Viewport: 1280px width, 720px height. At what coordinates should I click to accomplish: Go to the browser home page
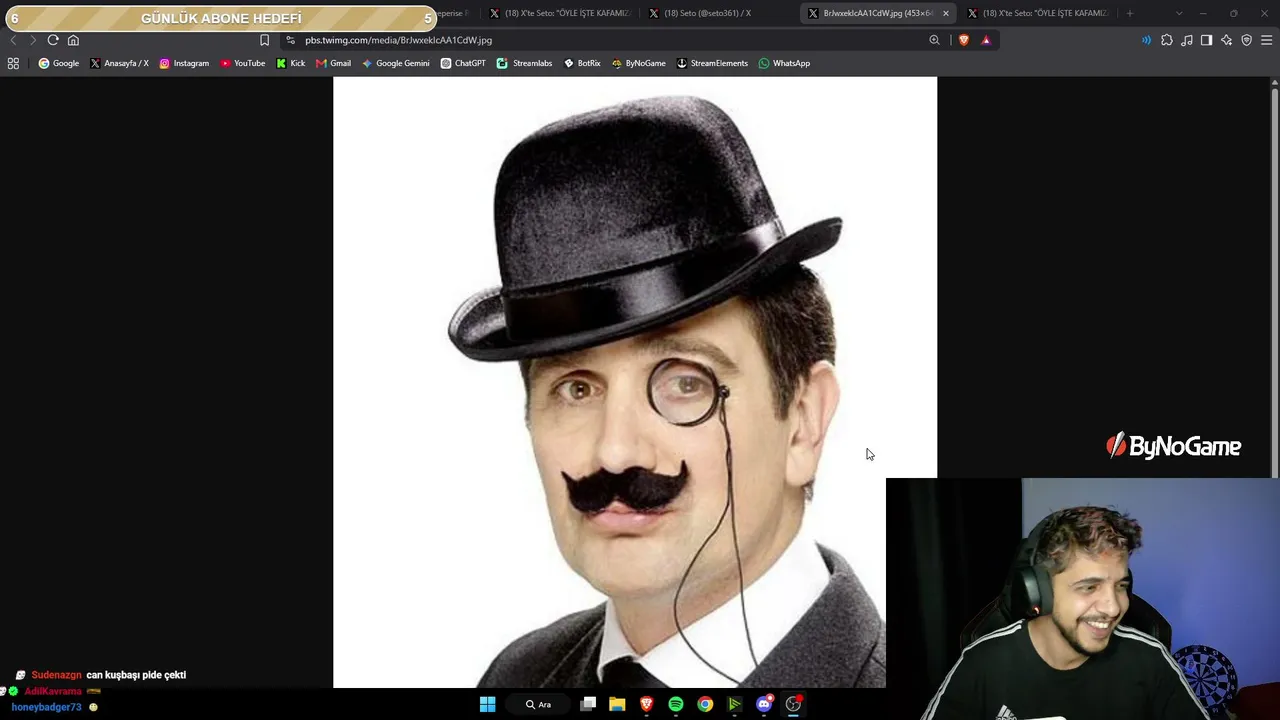pyautogui.click(x=73, y=40)
